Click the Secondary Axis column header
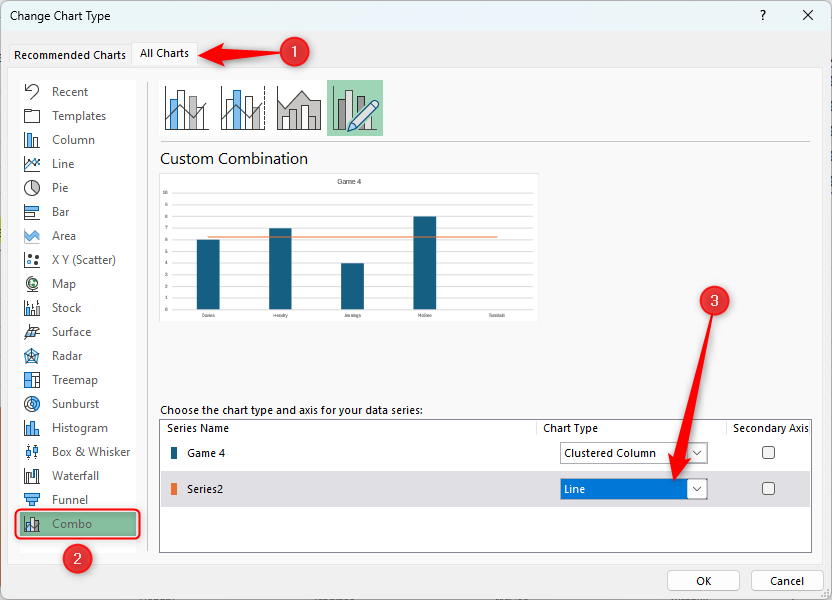This screenshot has width=832, height=600. pyautogui.click(x=770, y=428)
